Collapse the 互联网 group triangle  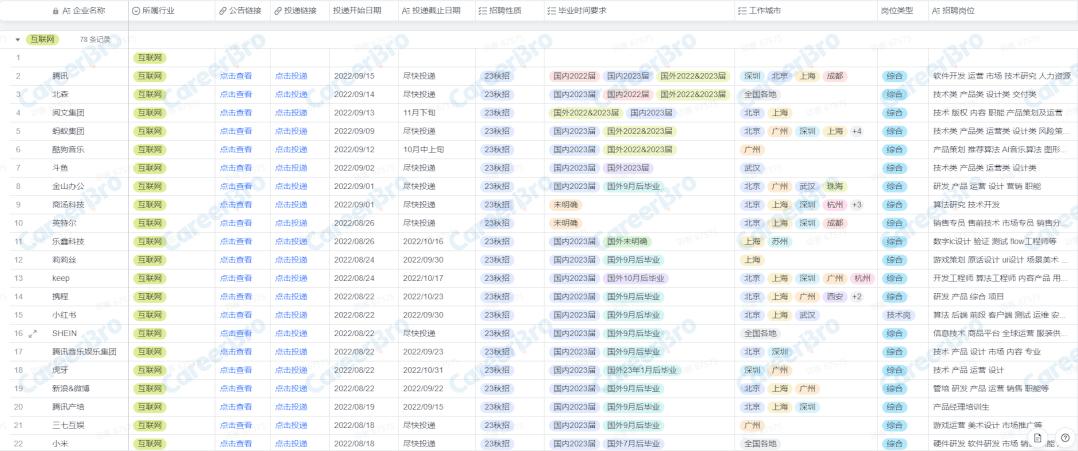(18, 40)
